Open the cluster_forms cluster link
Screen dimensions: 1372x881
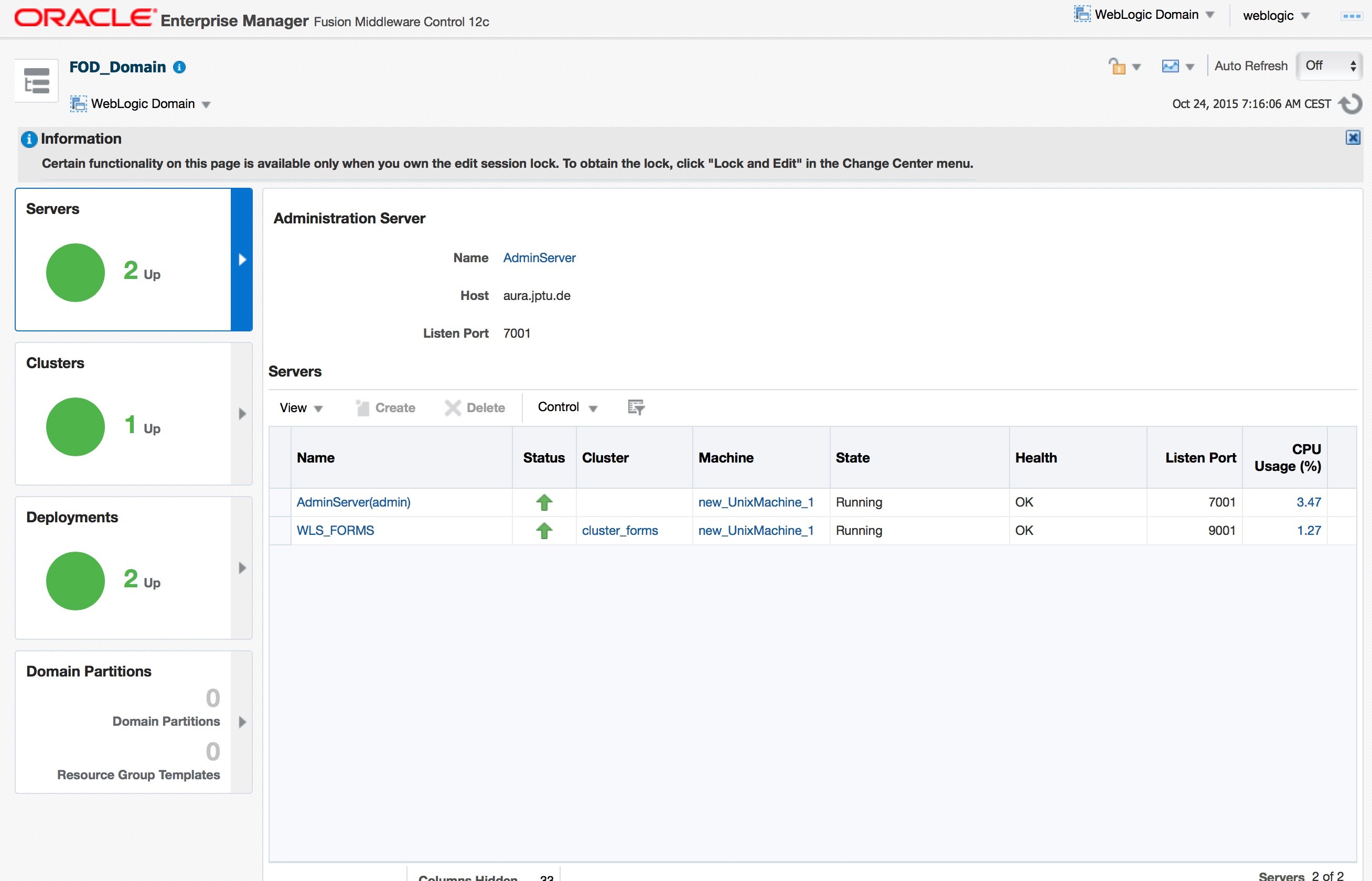(619, 530)
